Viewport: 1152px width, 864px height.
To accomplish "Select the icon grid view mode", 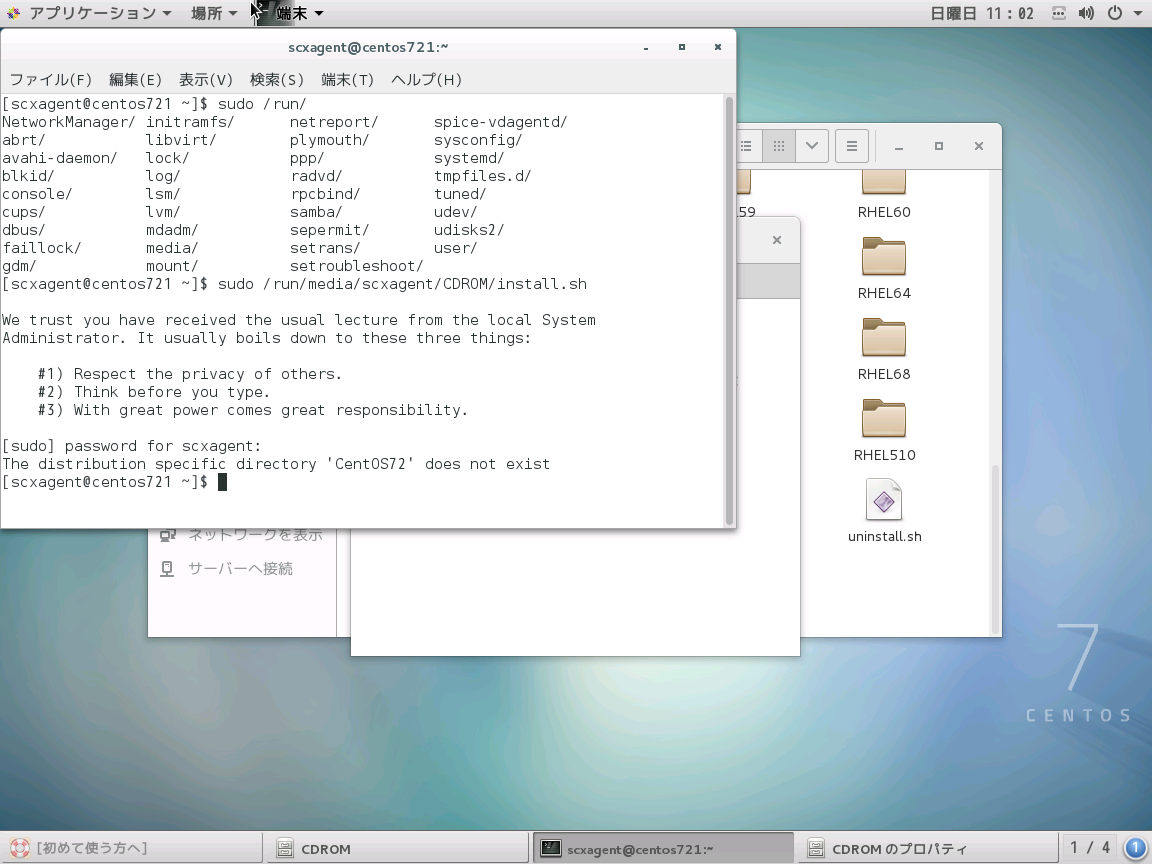I will tap(778, 145).
